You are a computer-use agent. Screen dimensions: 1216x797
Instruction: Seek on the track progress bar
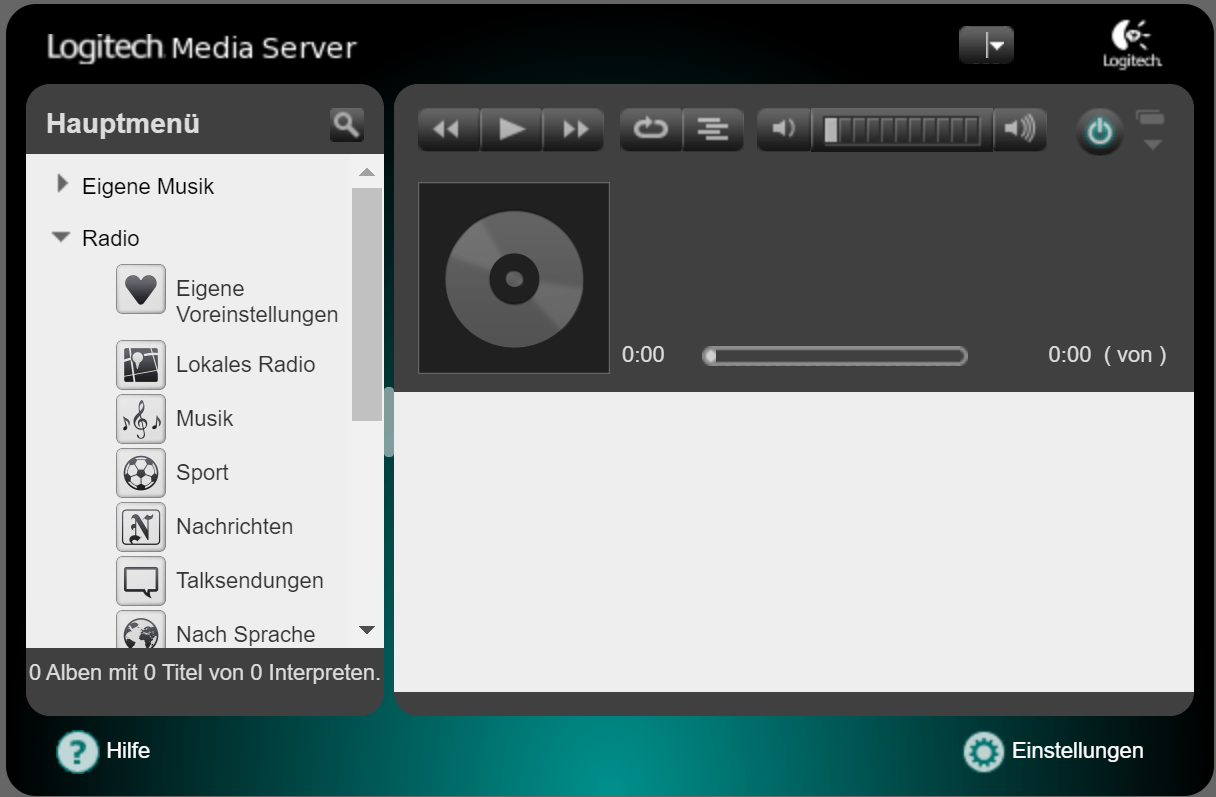coord(835,356)
